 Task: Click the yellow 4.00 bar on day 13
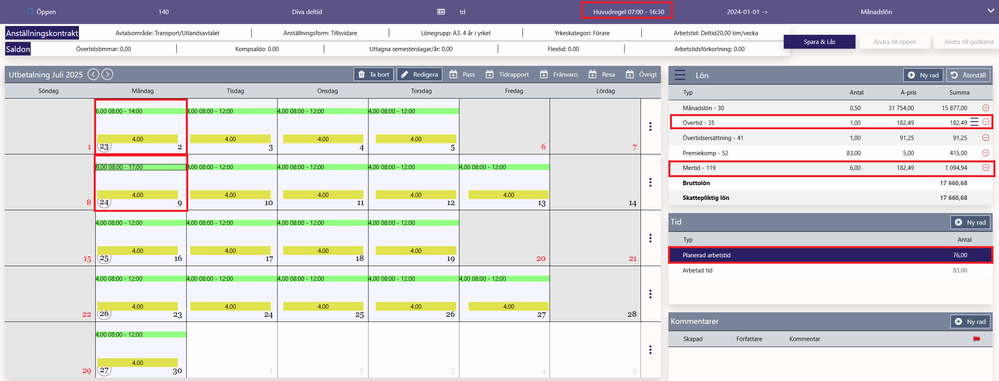point(507,195)
